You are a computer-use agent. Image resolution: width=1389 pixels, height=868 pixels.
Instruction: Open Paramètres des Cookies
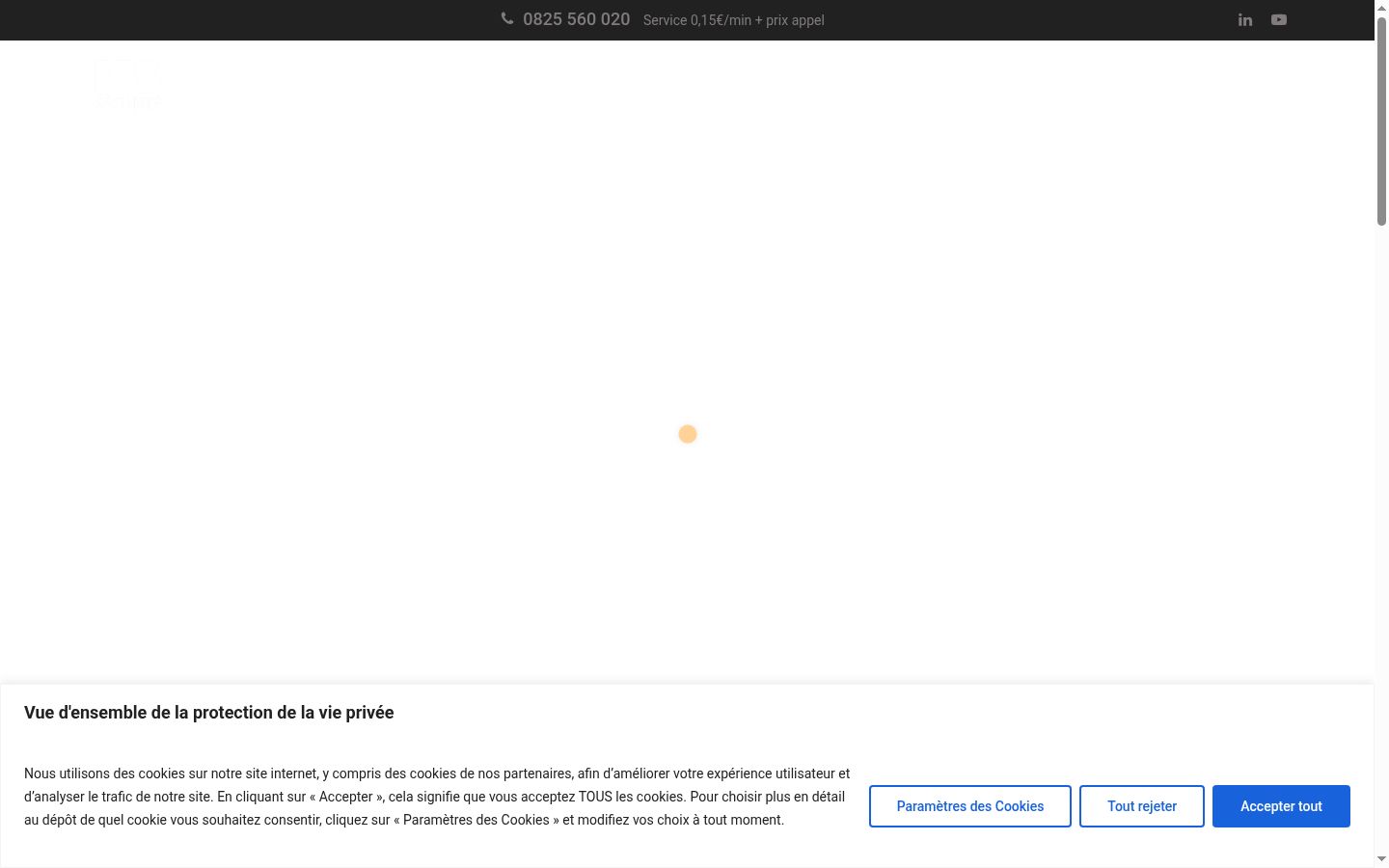pyautogui.click(x=970, y=806)
